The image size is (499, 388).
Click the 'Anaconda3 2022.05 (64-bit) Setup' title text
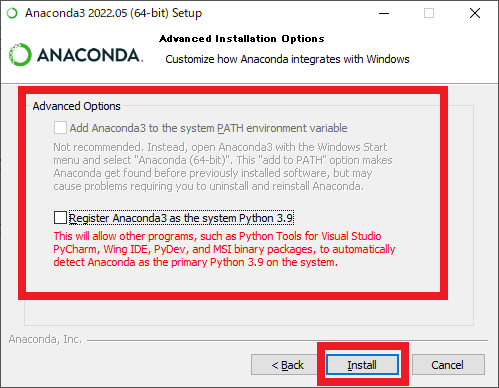point(113,13)
